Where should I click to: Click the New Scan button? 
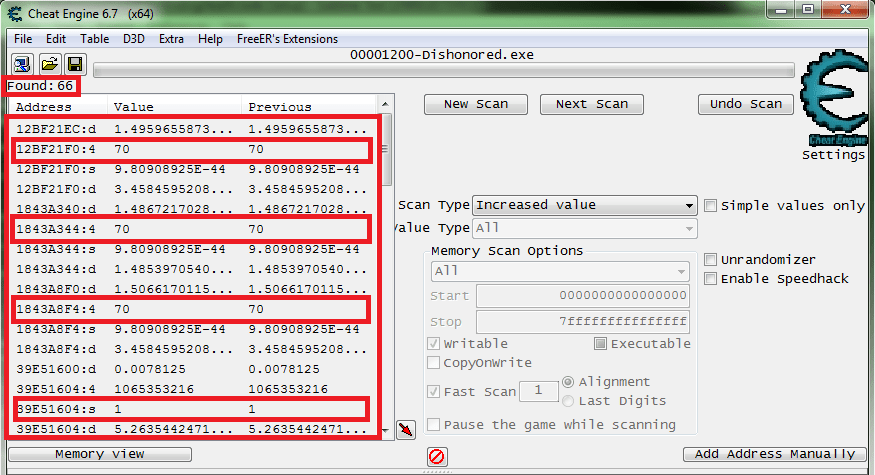pos(476,104)
